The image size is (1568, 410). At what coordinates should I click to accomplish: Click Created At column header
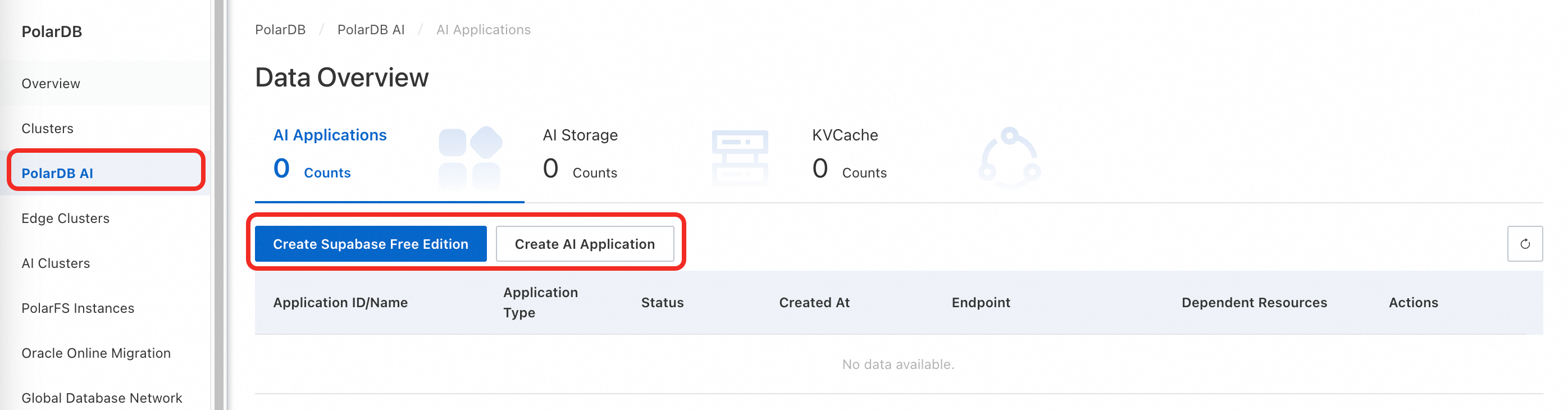tap(814, 302)
